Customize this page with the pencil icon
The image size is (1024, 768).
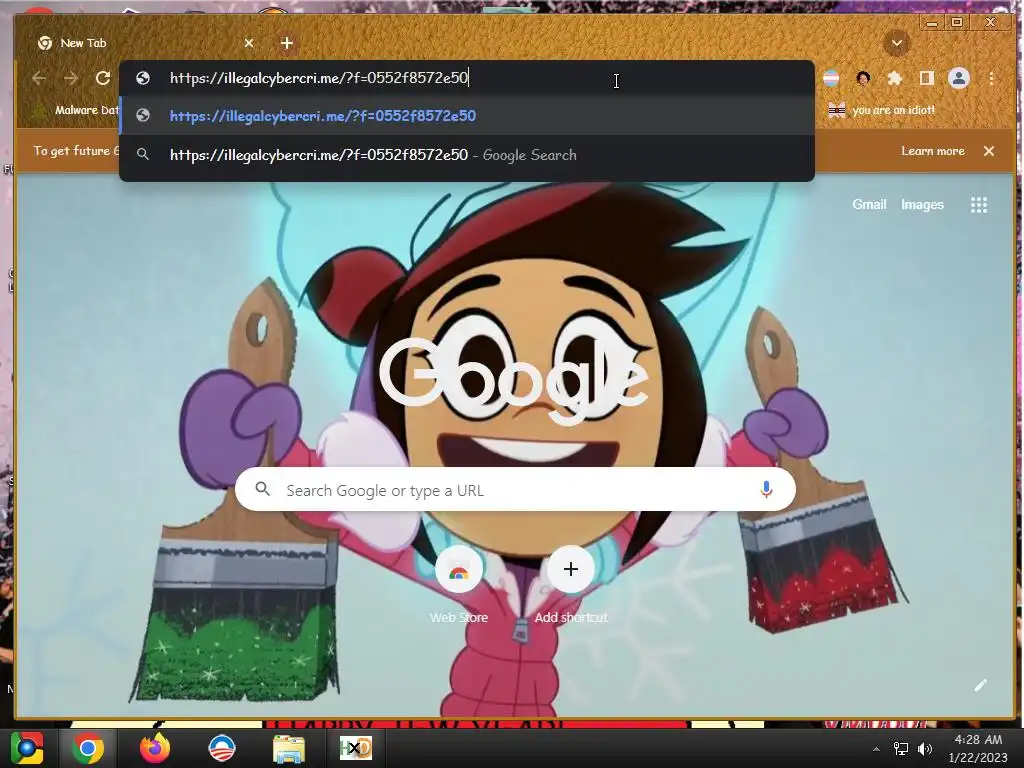(x=980, y=685)
